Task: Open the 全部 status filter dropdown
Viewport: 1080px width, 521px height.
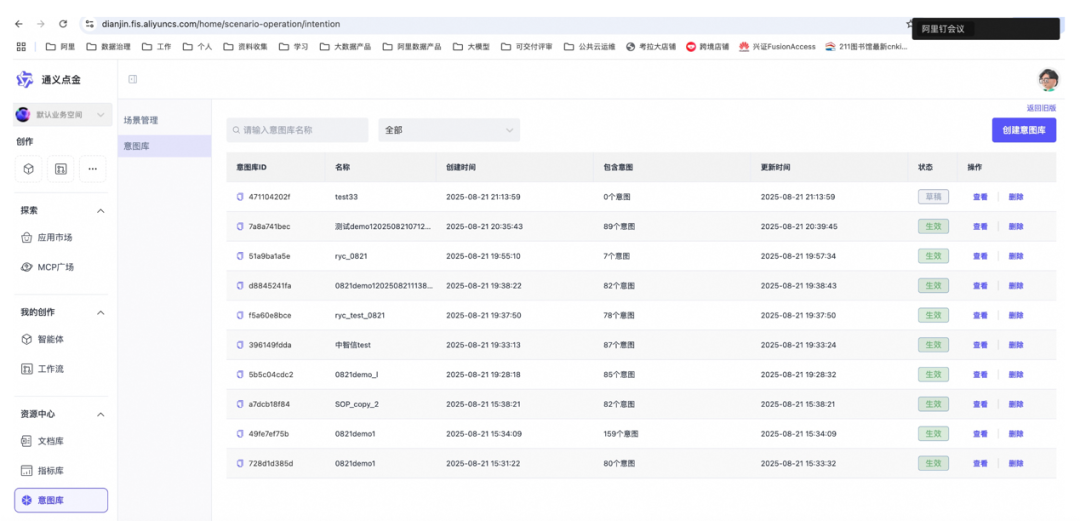Action: pyautogui.click(x=449, y=130)
